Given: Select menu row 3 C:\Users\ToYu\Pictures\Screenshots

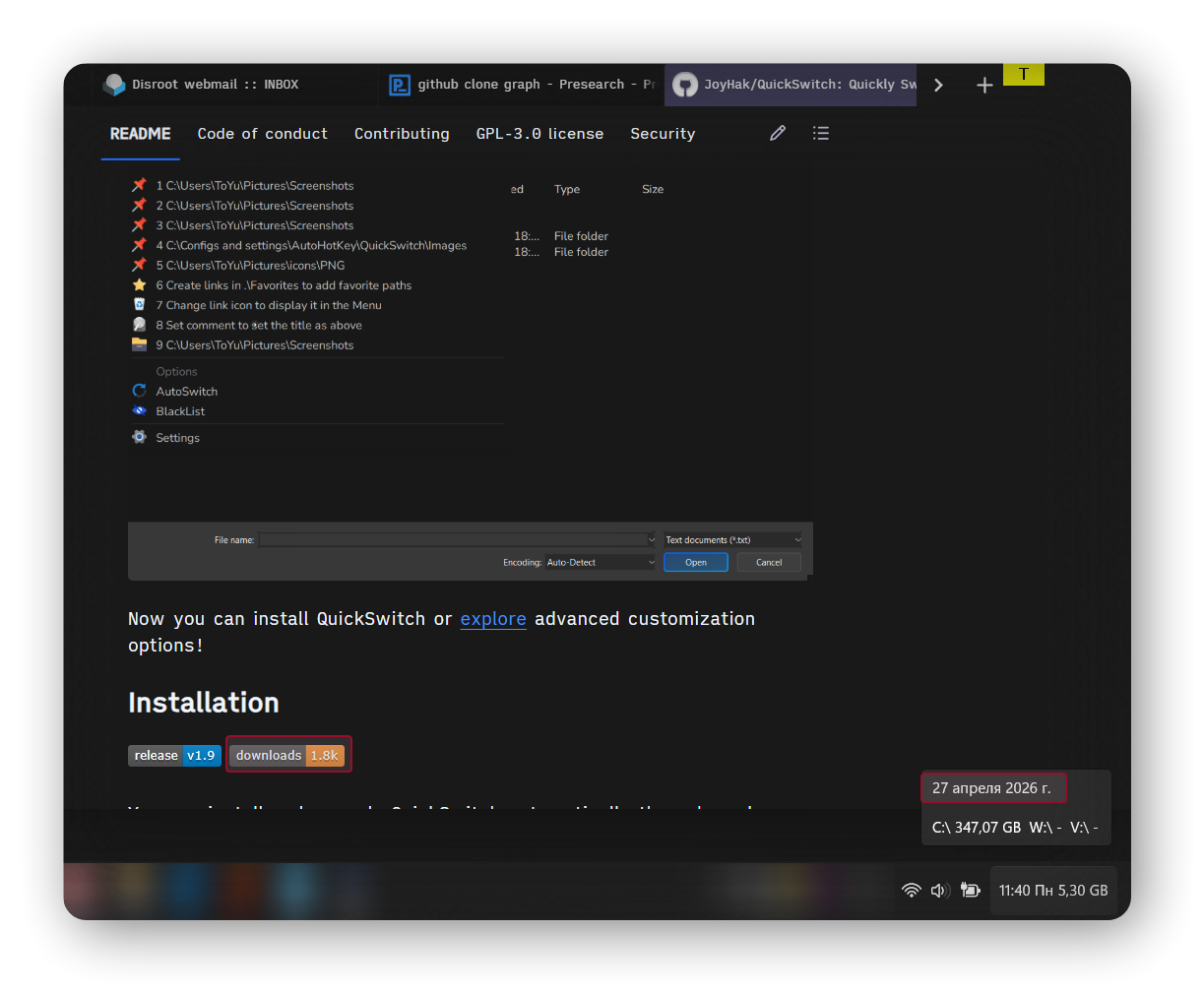Looking at the screenshot, I should (x=255, y=225).
